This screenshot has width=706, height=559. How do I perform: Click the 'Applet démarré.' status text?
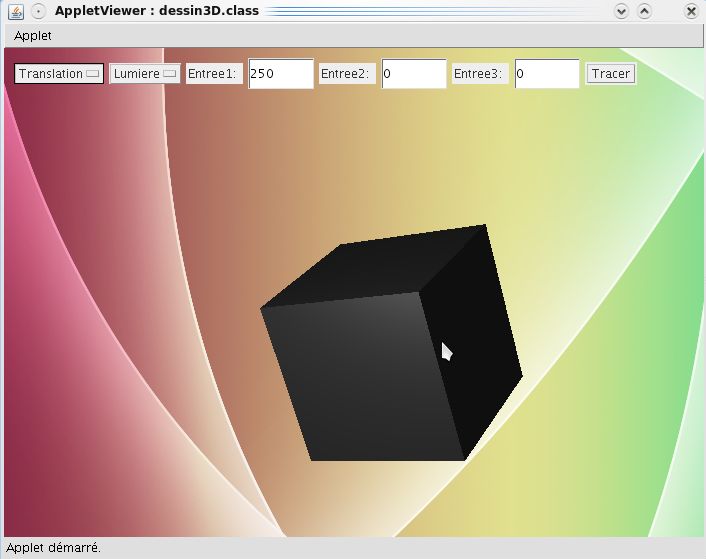[x=54, y=548]
